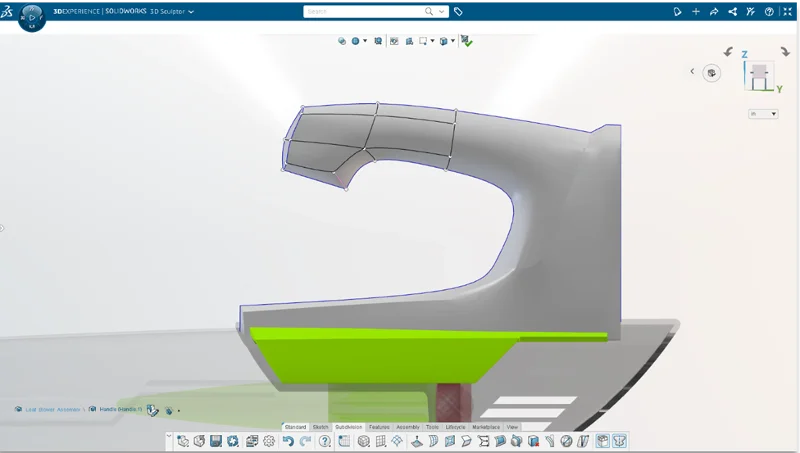Open the dropdown below the view orientation triad
The height and width of the screenshot is (453, 800).
click(763, 114)
